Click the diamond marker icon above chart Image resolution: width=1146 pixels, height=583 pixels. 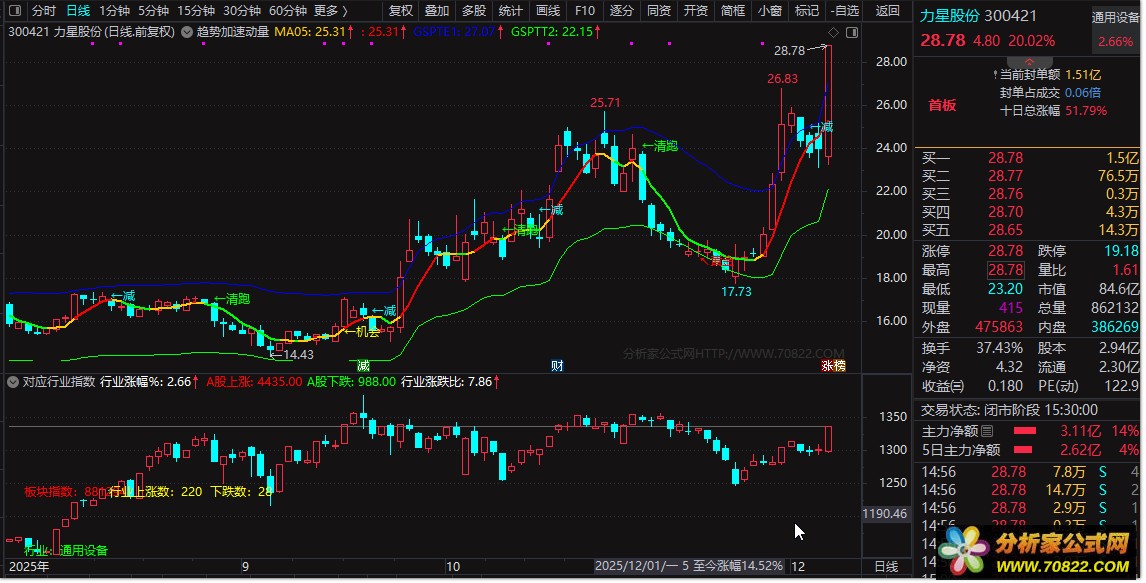(833, 32)
